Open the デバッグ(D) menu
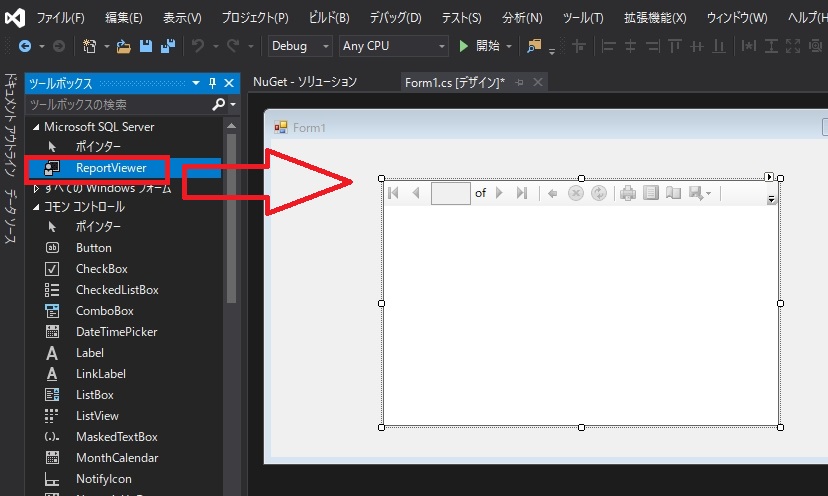The image size is (828, 496). (x=396, y=18)
